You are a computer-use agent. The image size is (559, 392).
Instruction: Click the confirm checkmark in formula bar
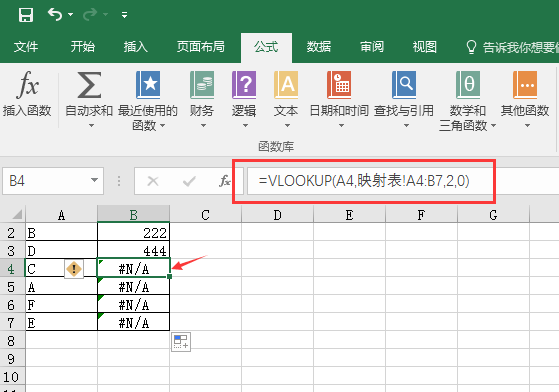(189, 181)
